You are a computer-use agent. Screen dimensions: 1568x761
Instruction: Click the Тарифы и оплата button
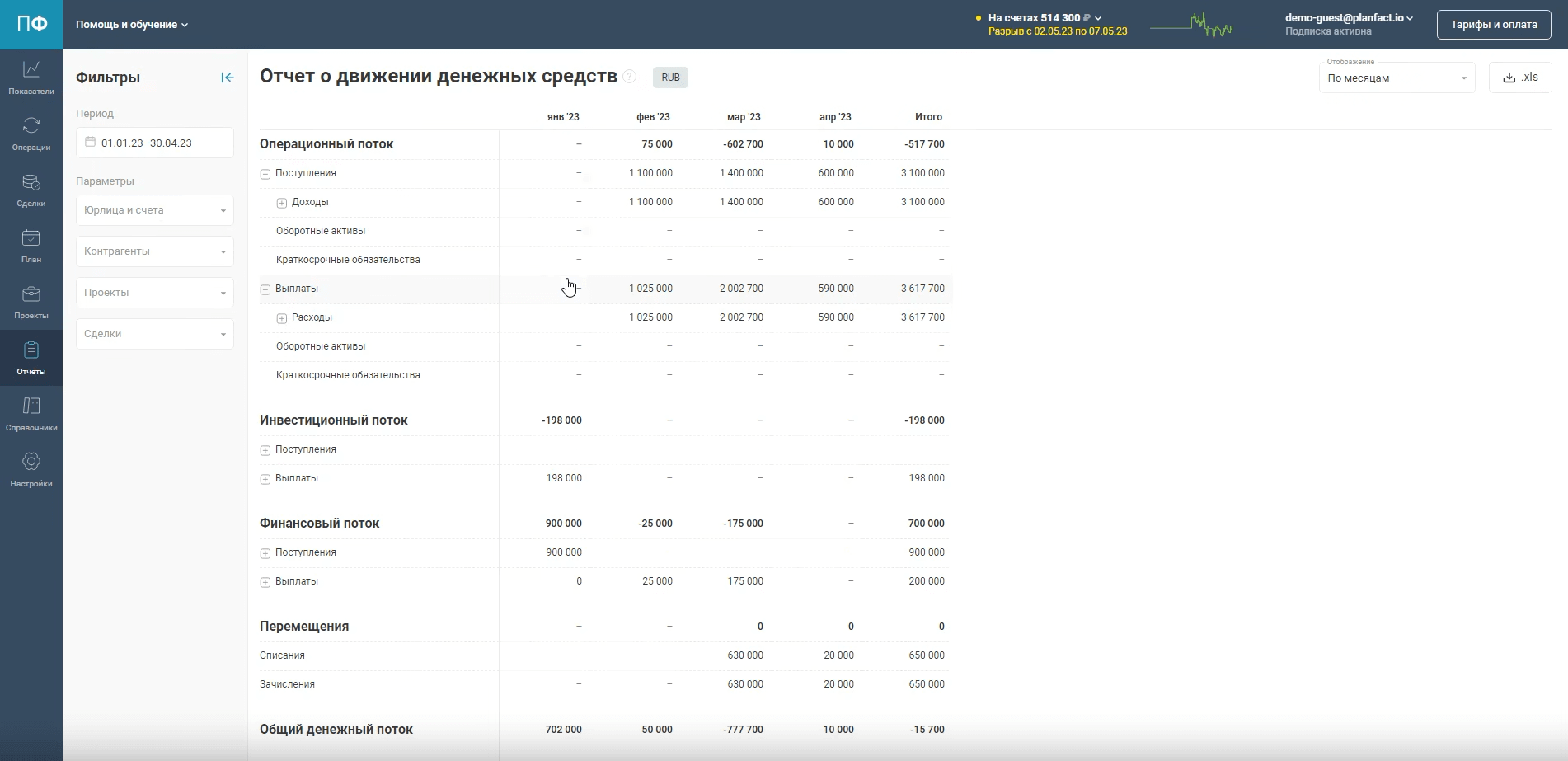(1494, 25)
